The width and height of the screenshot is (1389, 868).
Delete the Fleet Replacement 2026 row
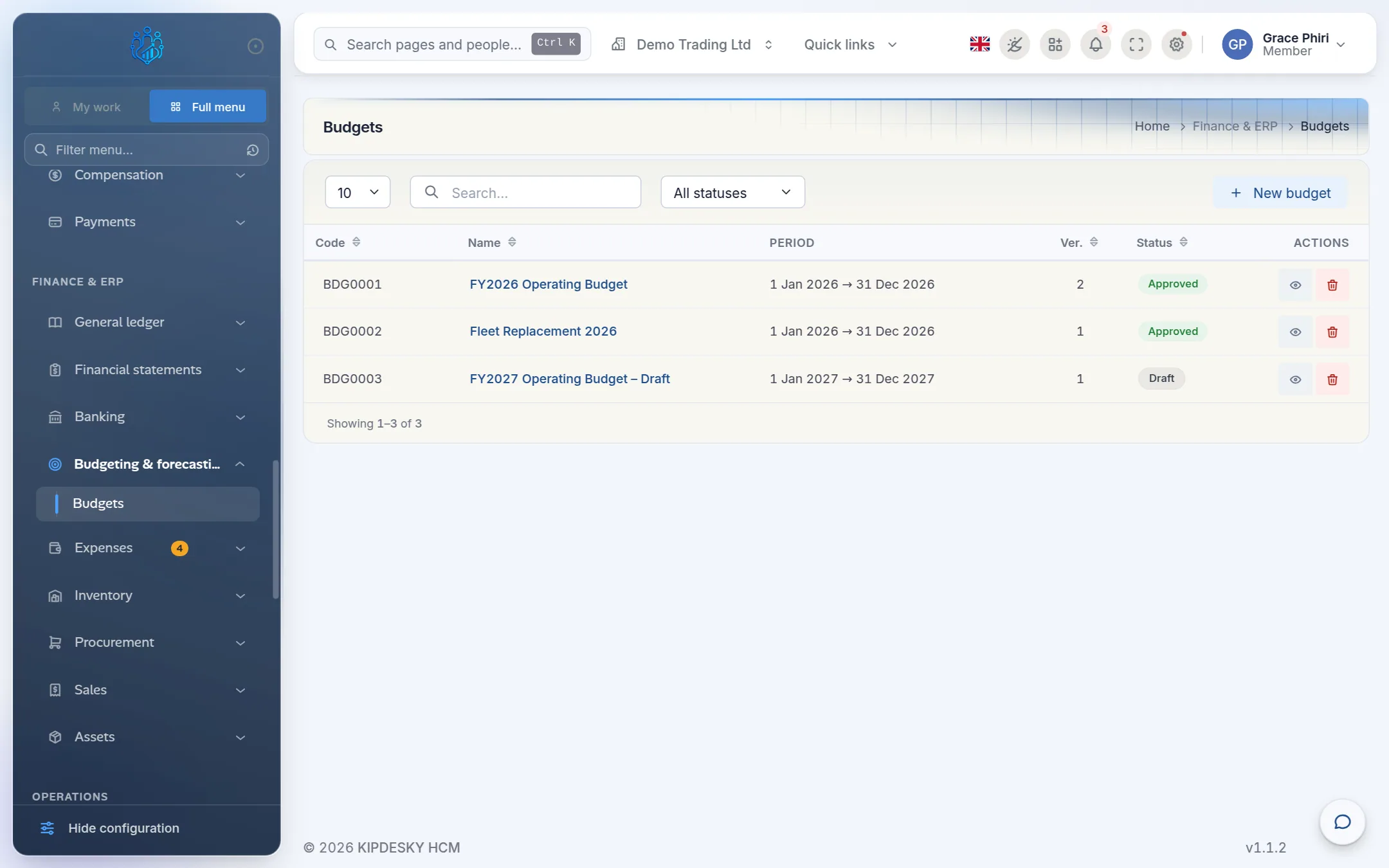coord(1332,332)
